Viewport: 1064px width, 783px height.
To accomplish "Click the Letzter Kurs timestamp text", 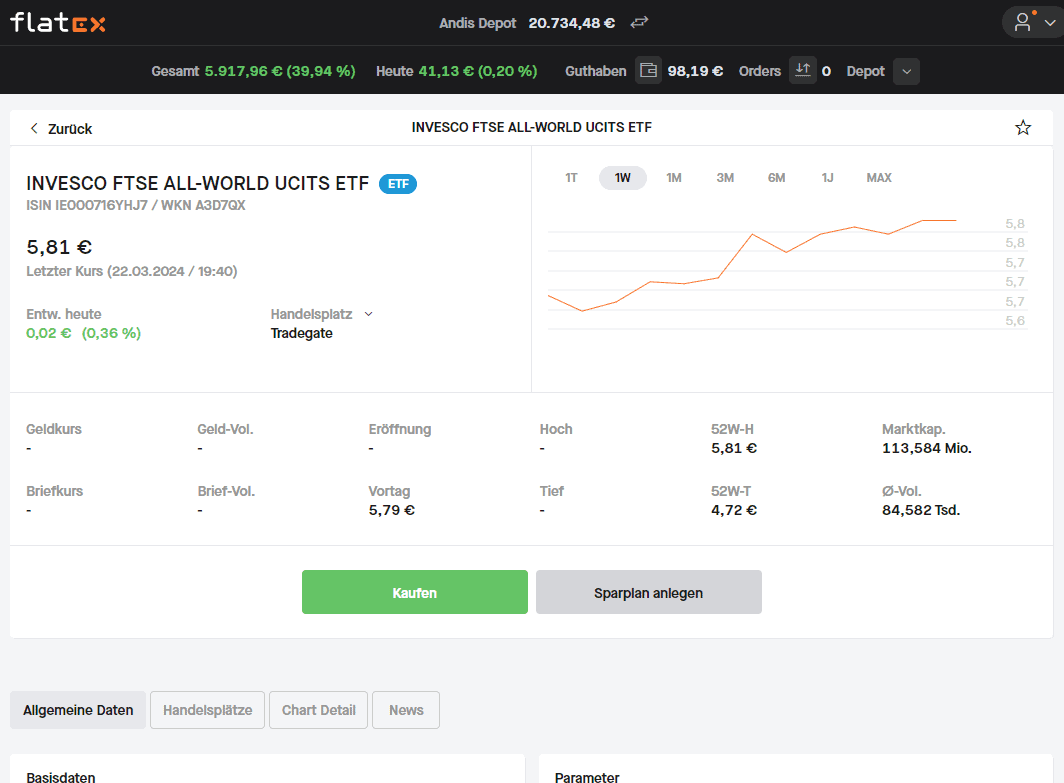I will click(x=132, y=271).
